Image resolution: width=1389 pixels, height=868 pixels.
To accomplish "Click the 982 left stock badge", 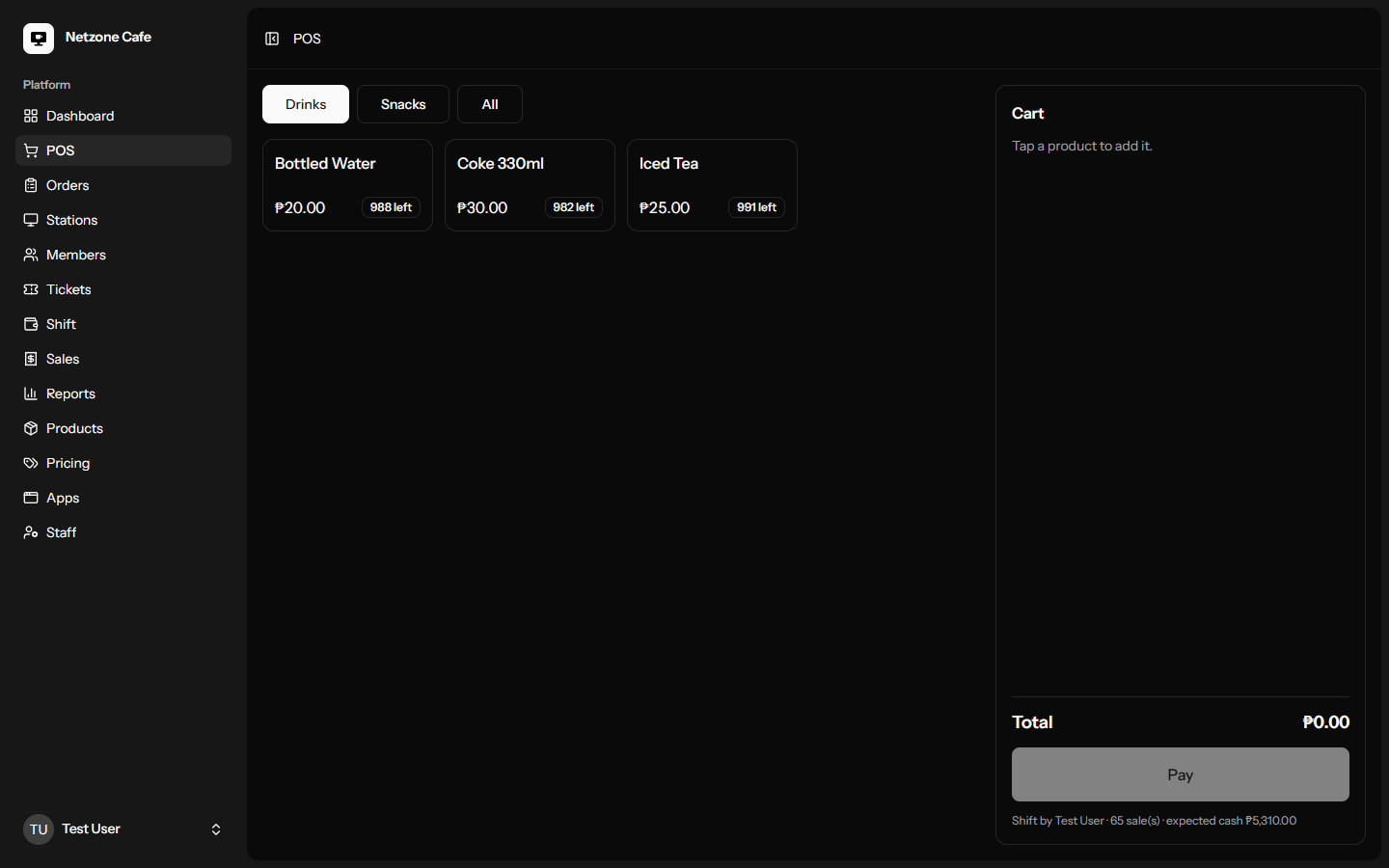I will click(573, 207).
